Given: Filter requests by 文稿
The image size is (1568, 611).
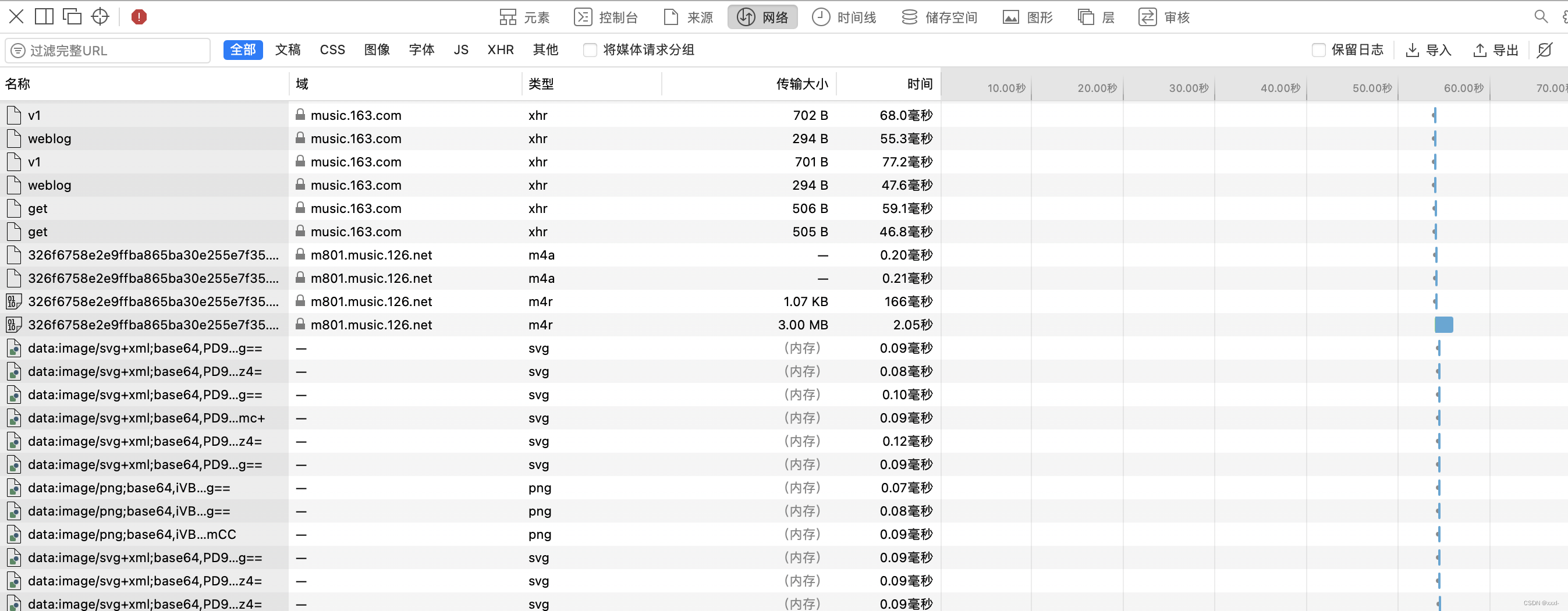Looking at the screenshot, I should (288, 50).
